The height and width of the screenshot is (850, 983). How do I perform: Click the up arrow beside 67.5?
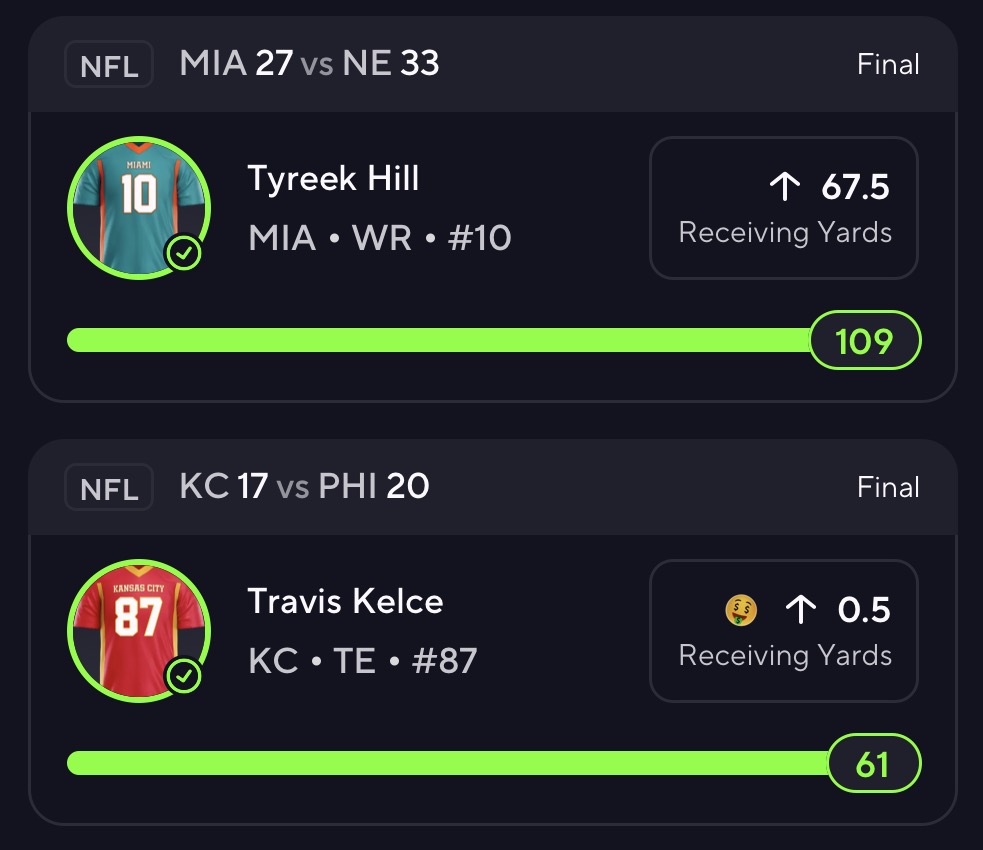785,186
